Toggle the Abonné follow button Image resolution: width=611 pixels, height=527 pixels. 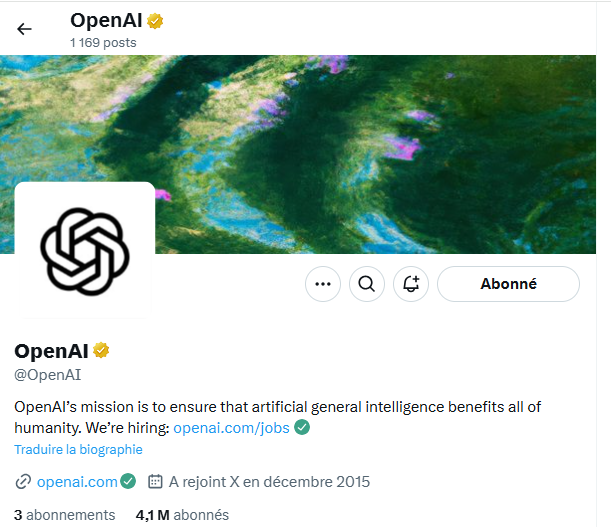508,284
